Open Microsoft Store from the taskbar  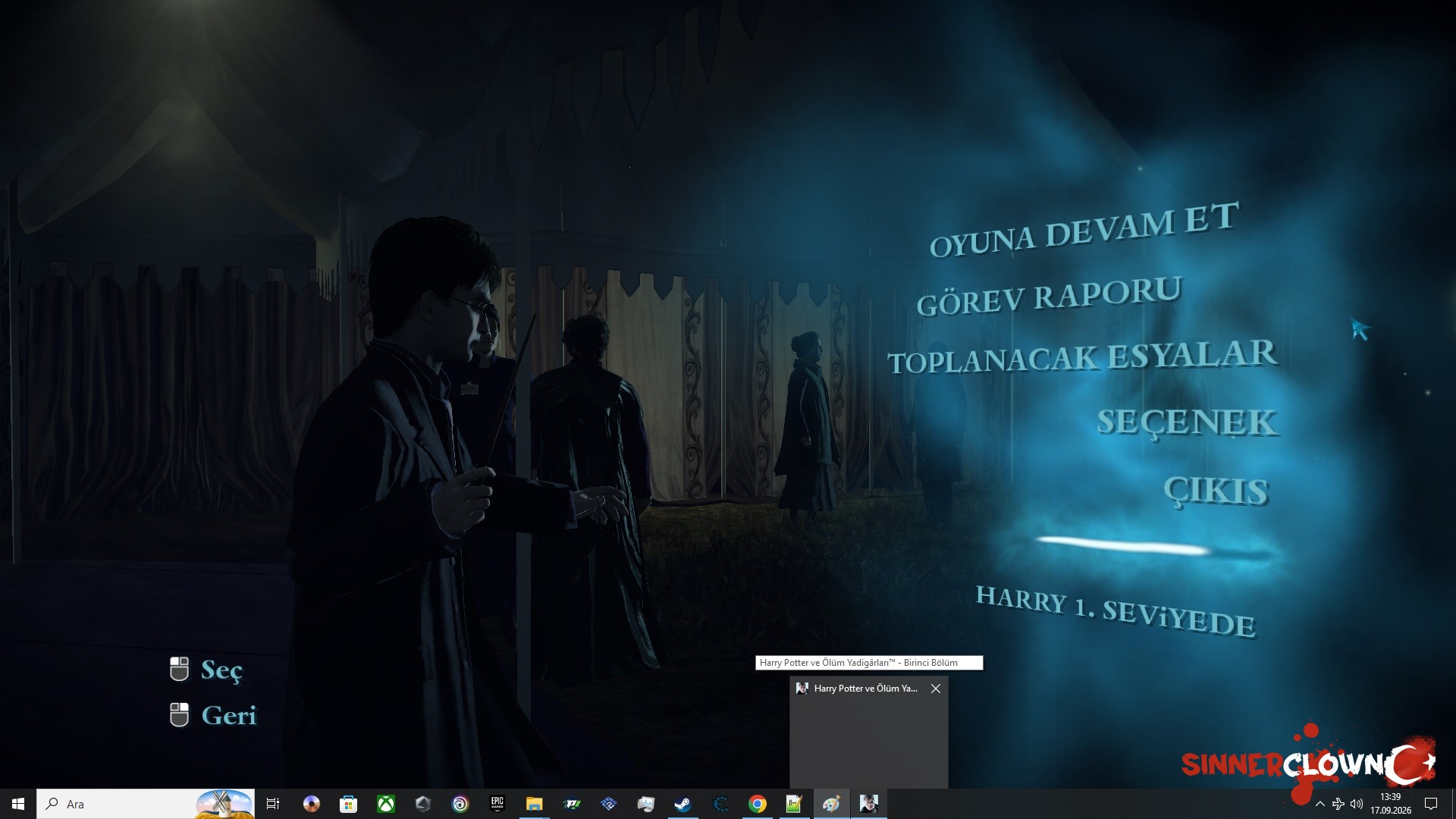coord(348,804)
